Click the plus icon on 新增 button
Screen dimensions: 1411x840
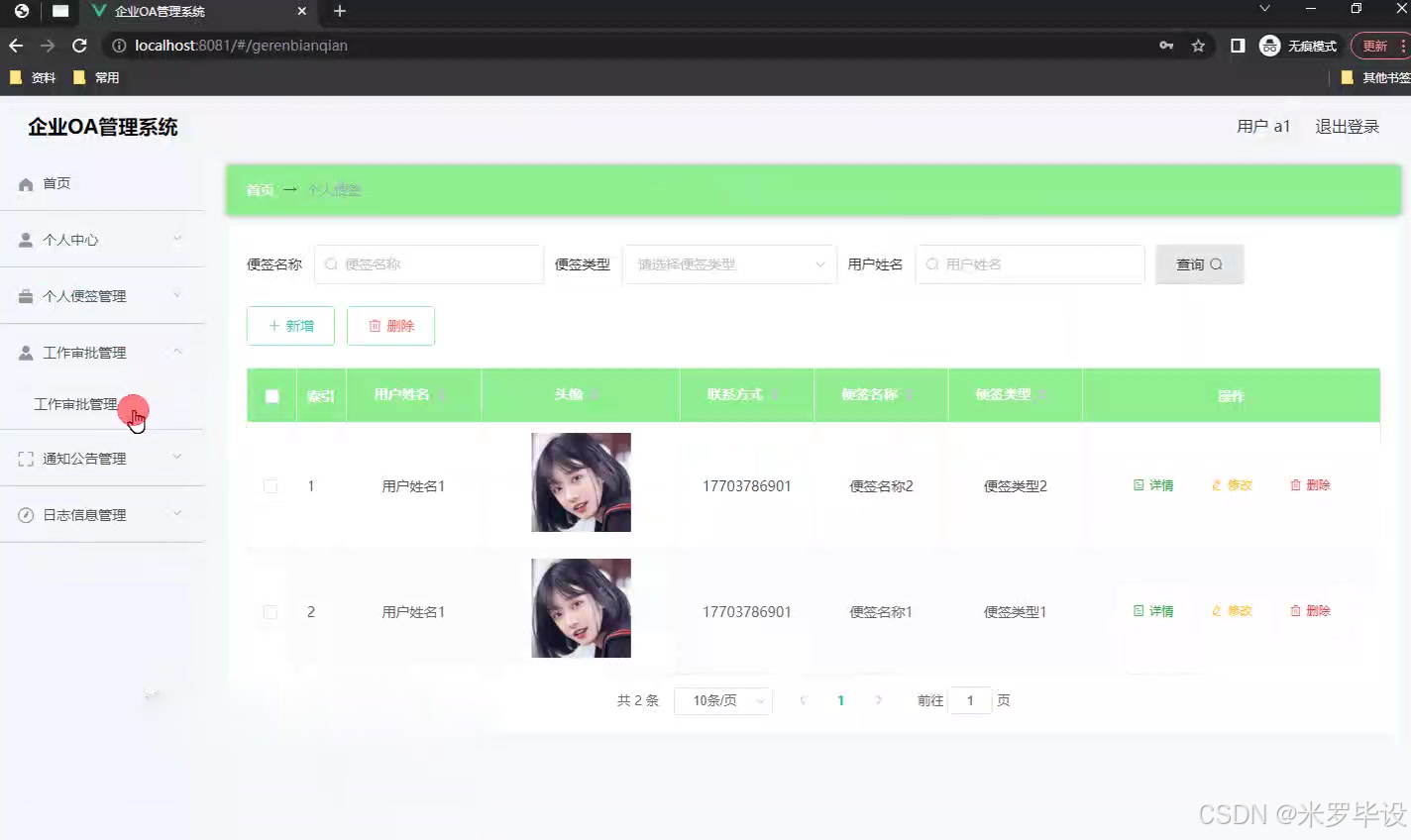[273, 325]
